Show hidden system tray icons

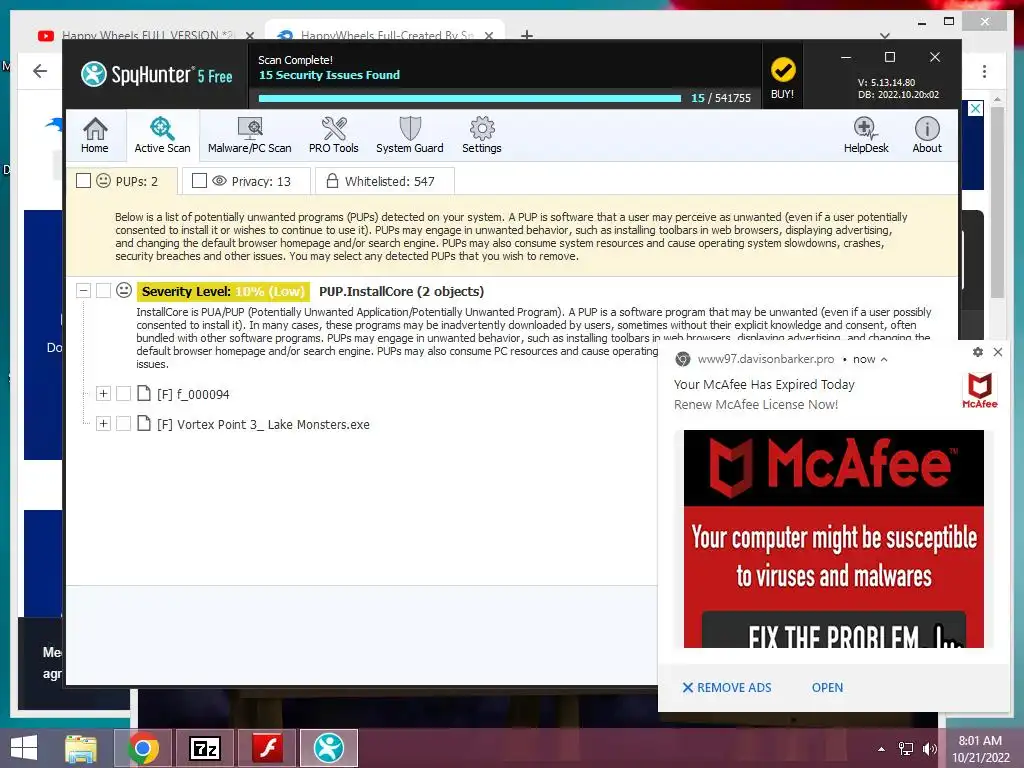(882, 749)
